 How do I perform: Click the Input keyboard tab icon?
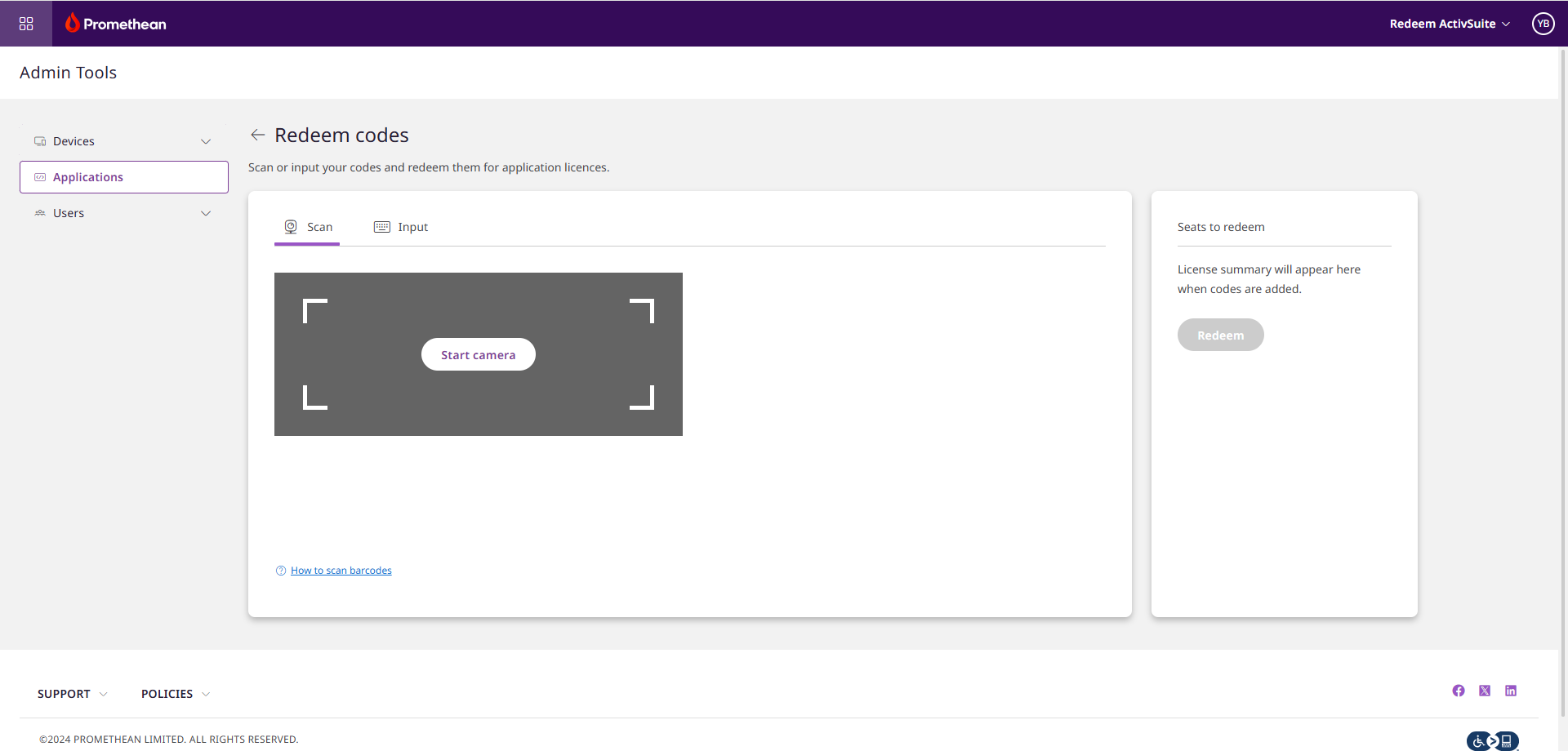coord(382,227)
